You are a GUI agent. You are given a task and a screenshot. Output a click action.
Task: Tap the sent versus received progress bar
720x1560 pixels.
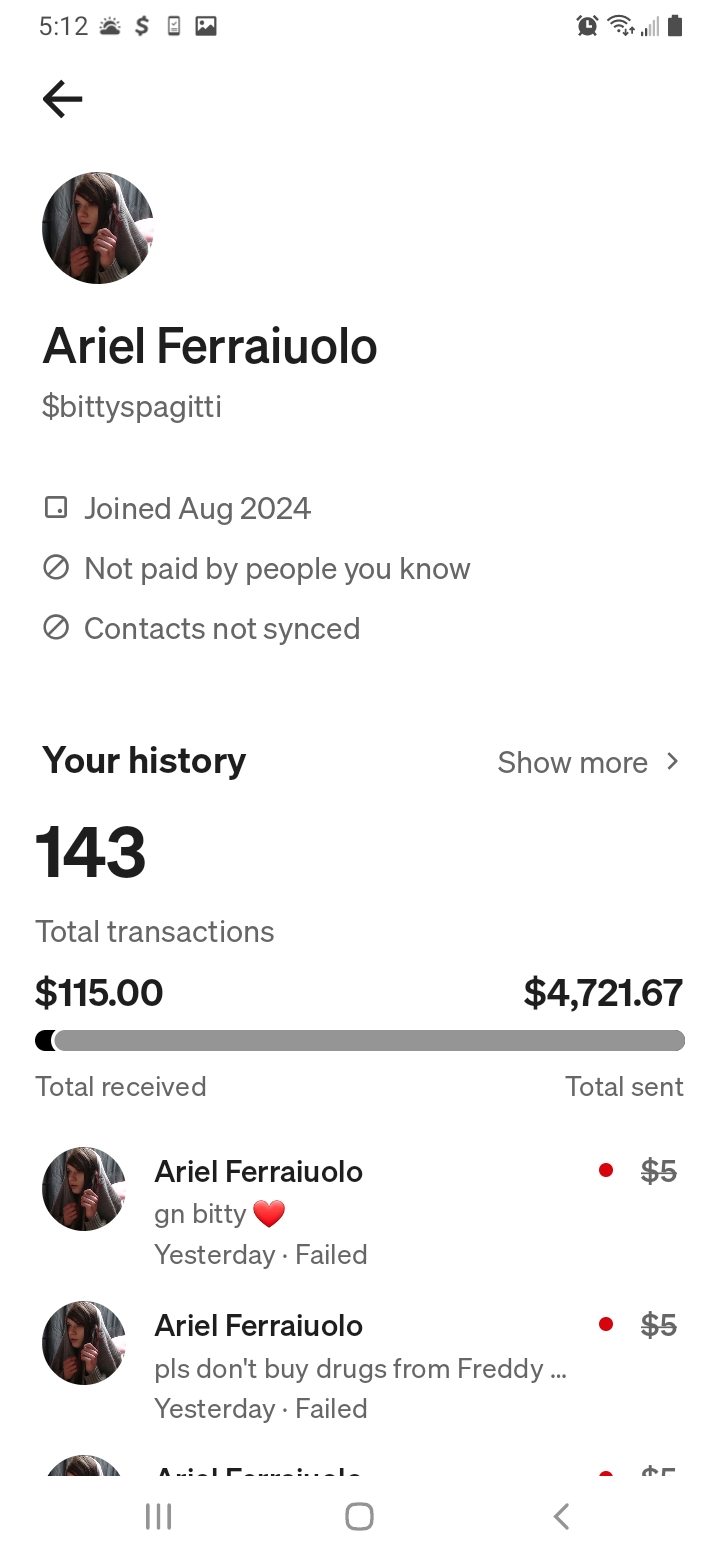pyautogui.click(x=360, y=1041)
